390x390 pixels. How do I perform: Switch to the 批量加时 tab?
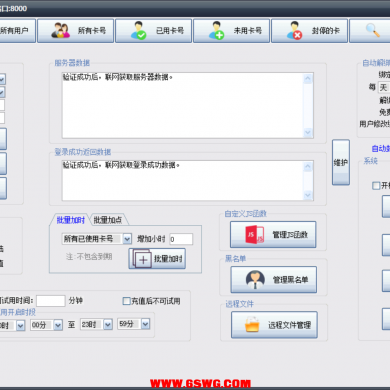click(x=70, y=220)
